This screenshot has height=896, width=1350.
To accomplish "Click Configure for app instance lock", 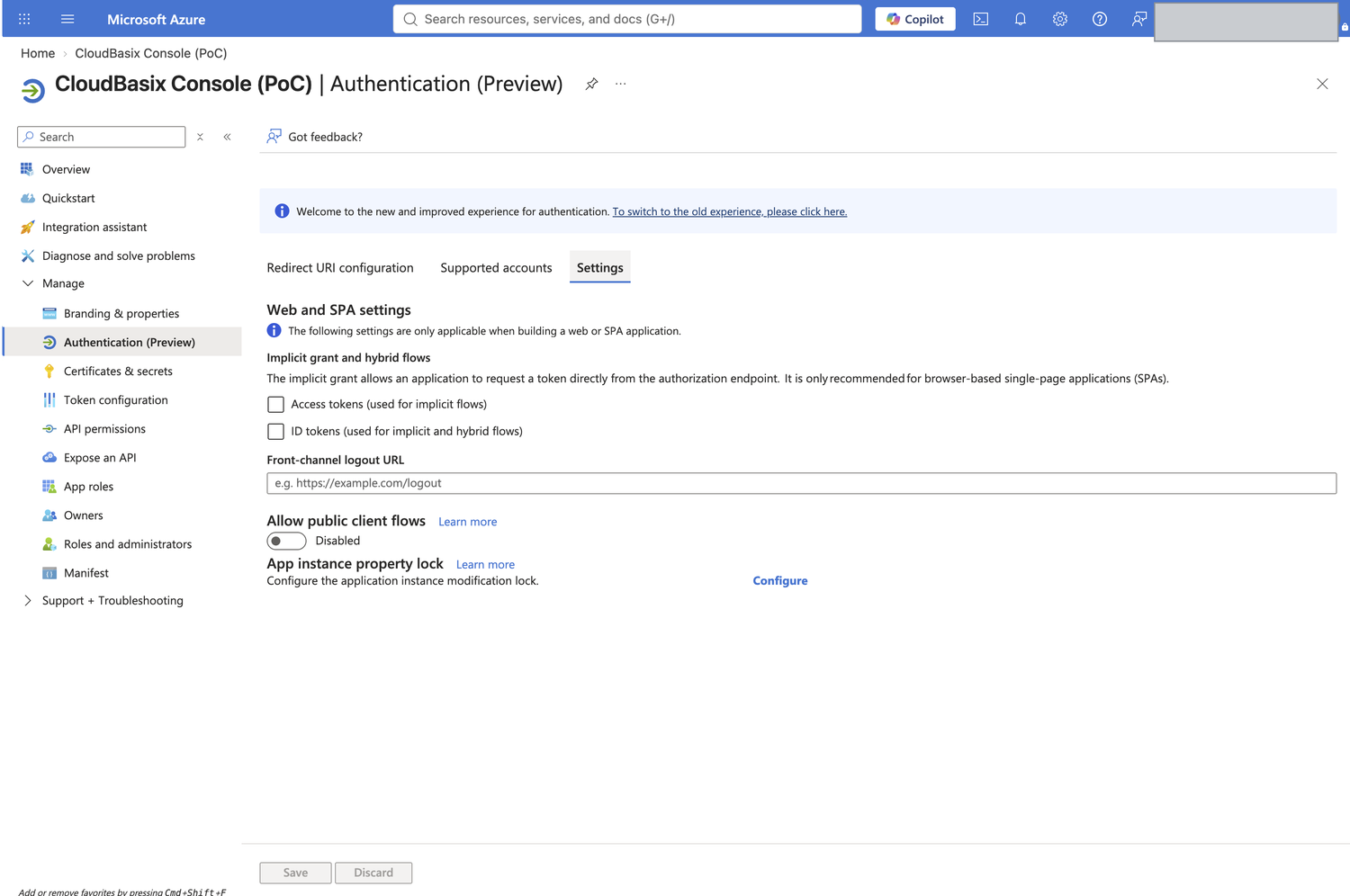I will coord(780,580).
